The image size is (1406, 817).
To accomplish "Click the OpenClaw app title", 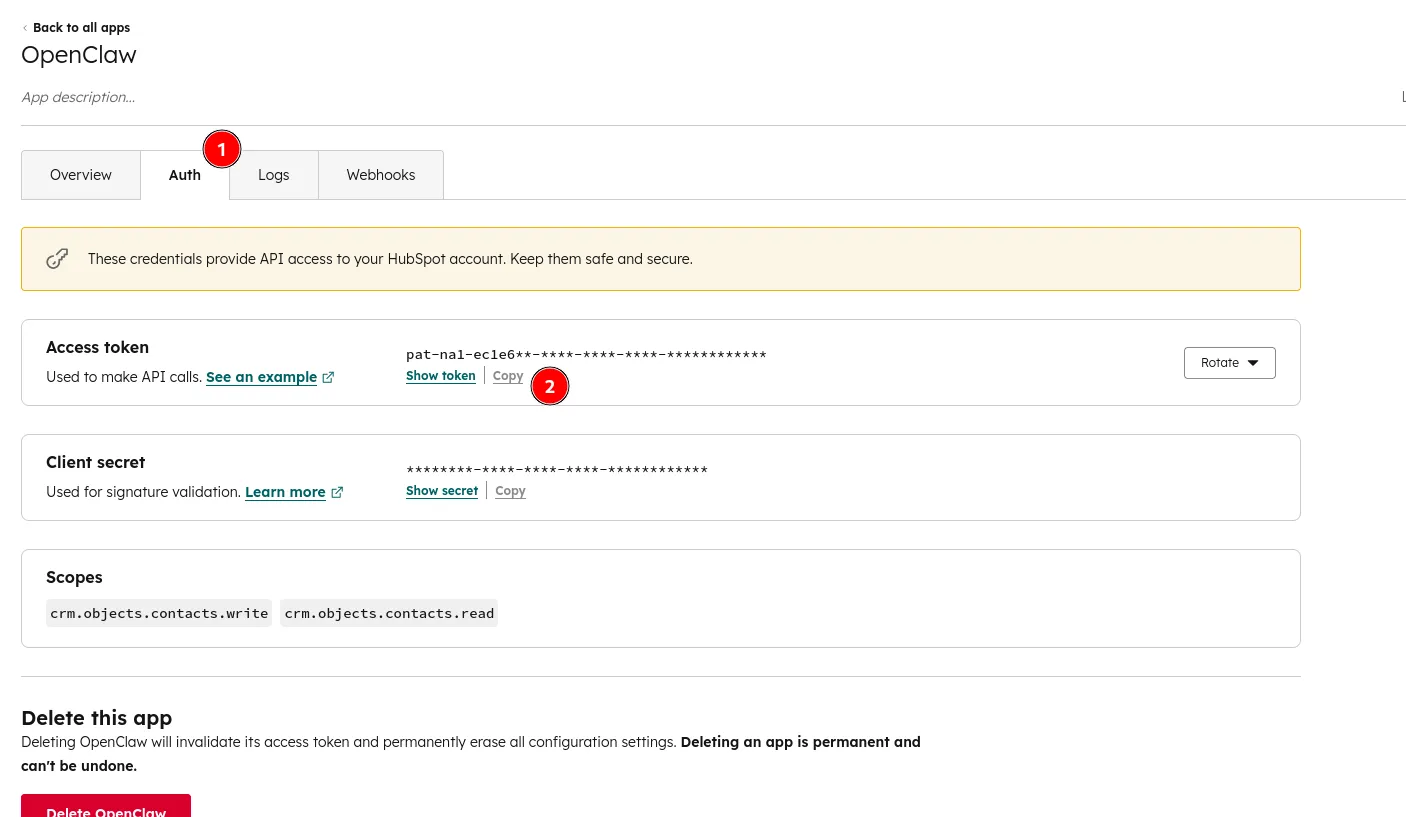I will pyautogui.click(x=79, y=55).
